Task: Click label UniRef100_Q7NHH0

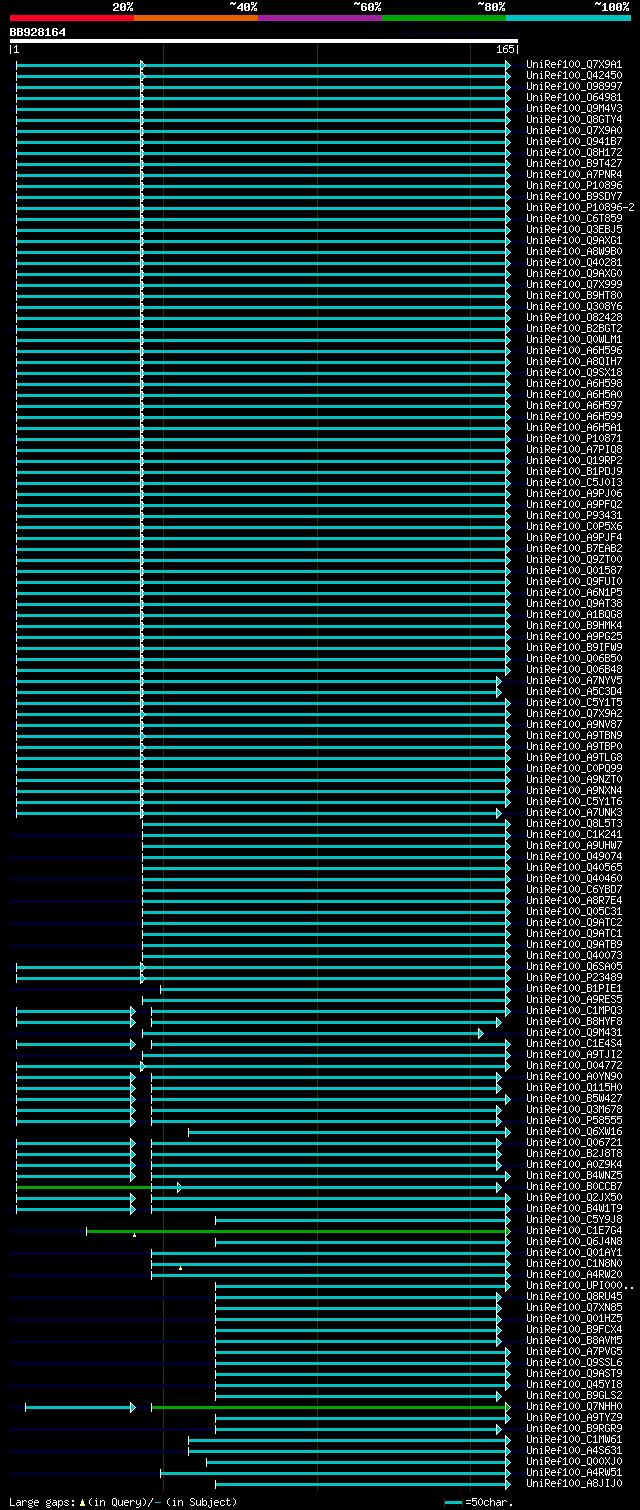Action: pos(574,1407)
